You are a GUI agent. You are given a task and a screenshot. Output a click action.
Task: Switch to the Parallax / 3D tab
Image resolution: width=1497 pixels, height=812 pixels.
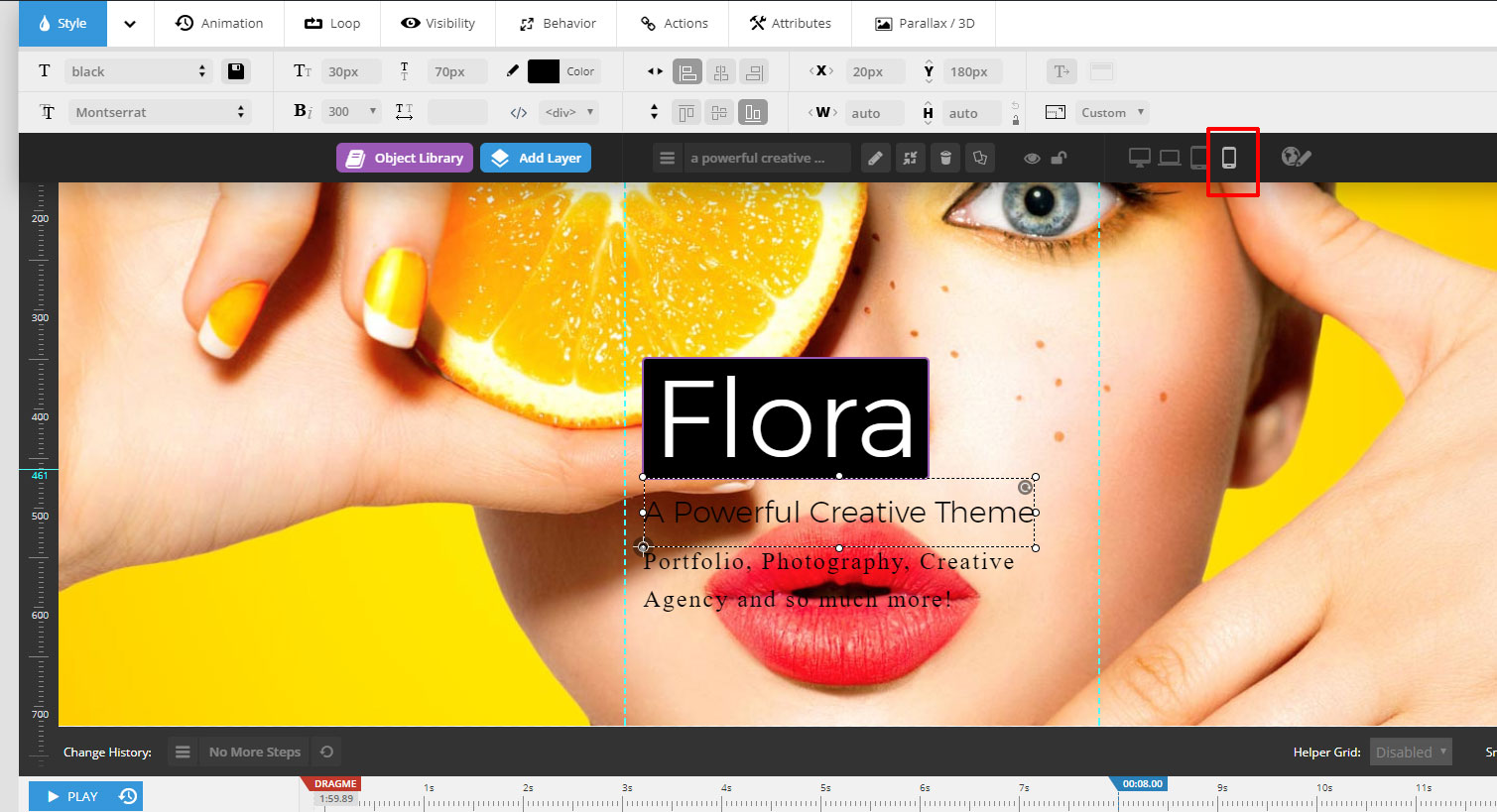(x=924, y=24)
